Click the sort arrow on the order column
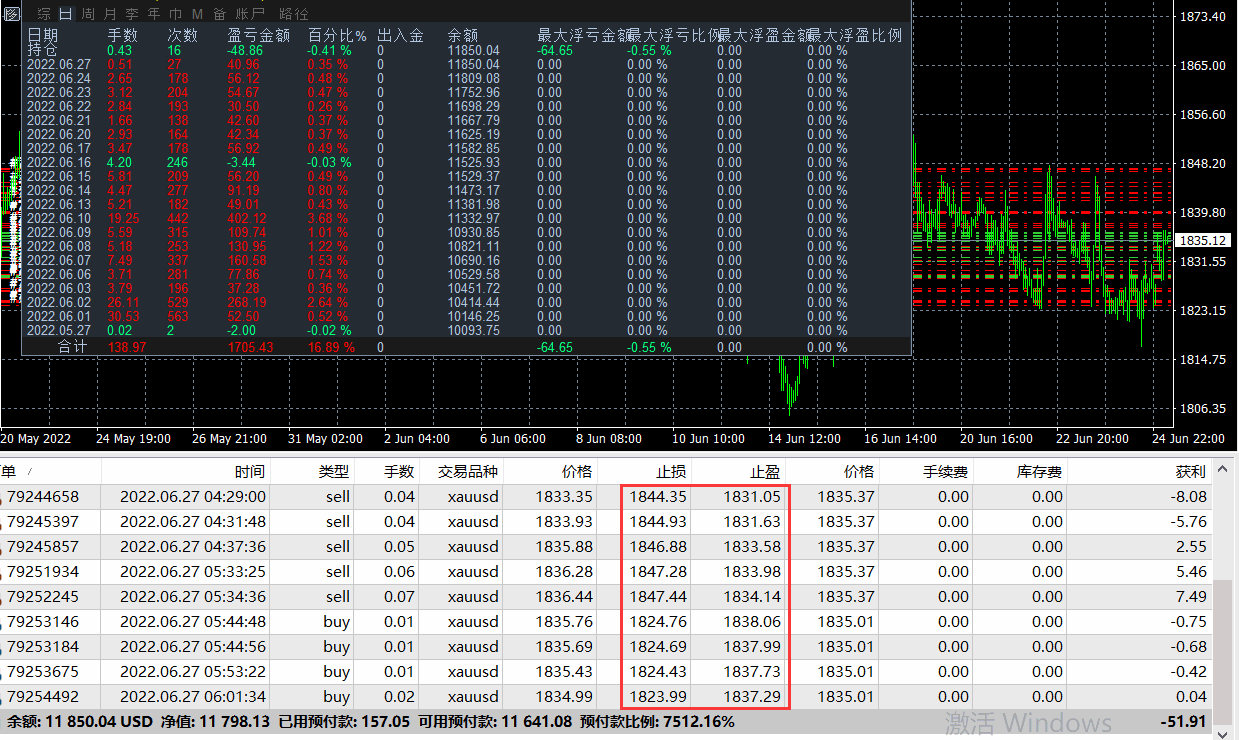Viewport: 1239px width, 740px height. click(x=29, y=472)
